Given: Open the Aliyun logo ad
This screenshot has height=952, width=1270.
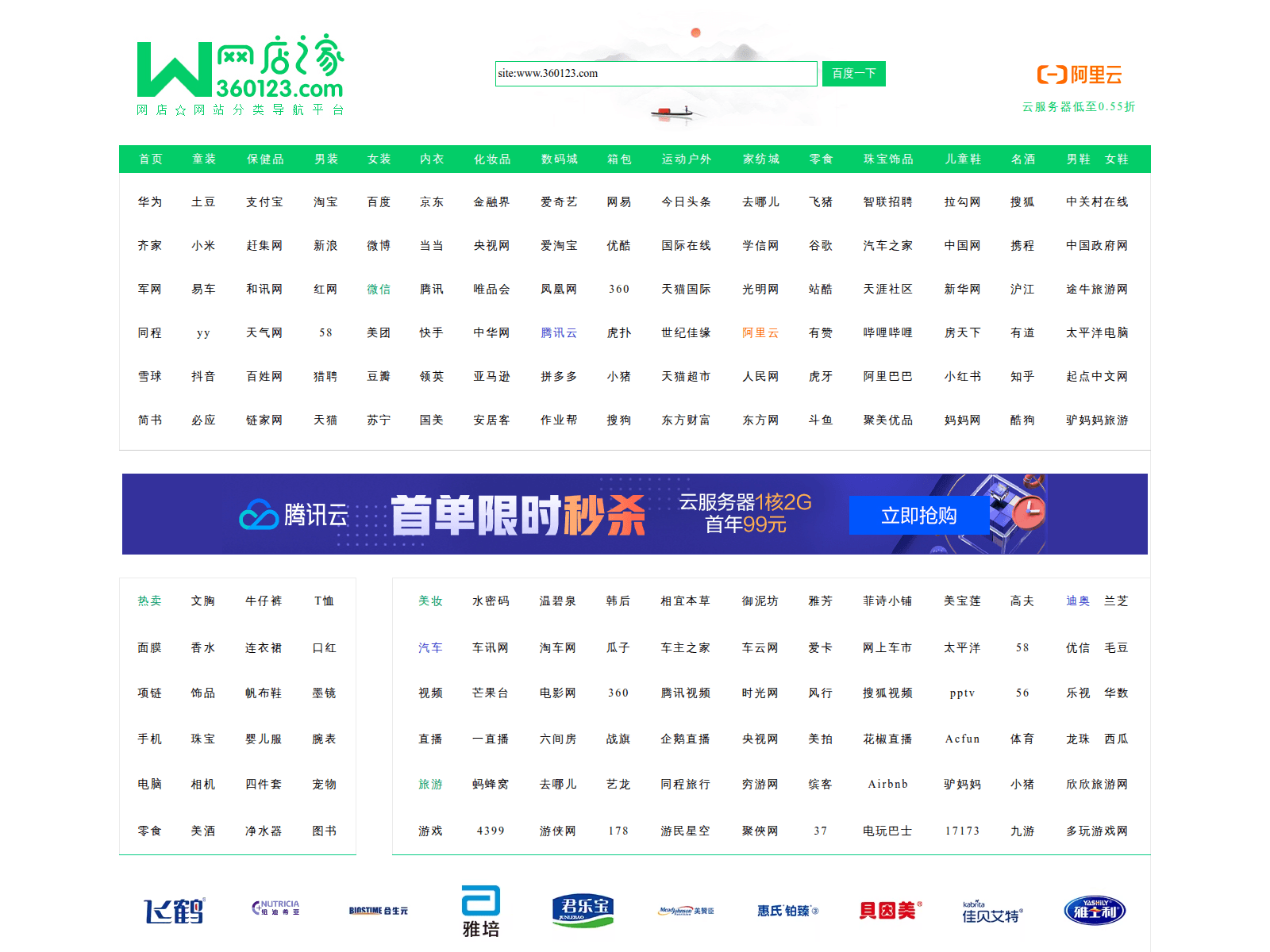Looking at the screenshot, I should [x=1079, y=75].
